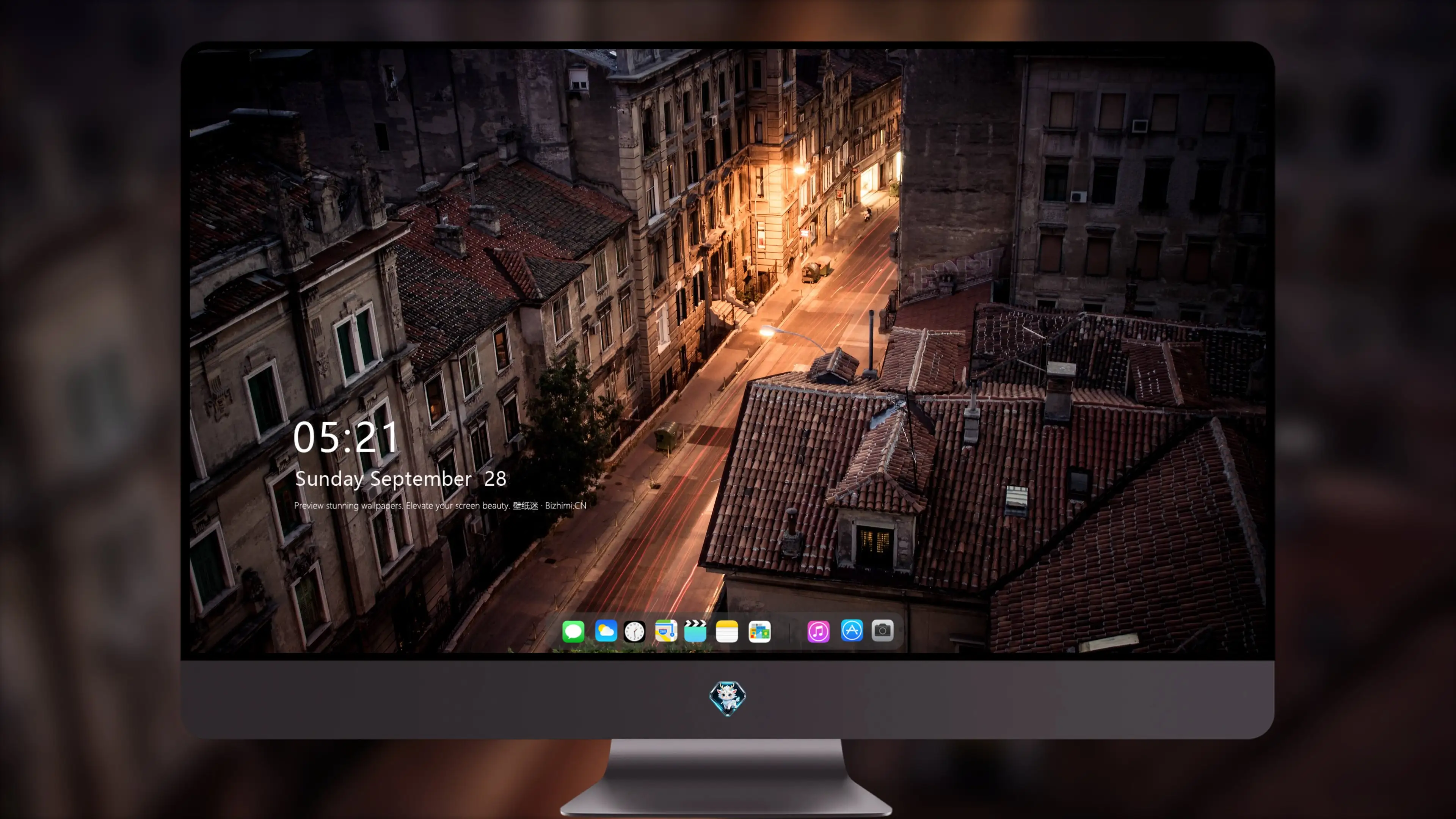Viewport: 1456px width, 819px height.
Task: Click the 05:21 clock display
Action: [x=346, y=437]
